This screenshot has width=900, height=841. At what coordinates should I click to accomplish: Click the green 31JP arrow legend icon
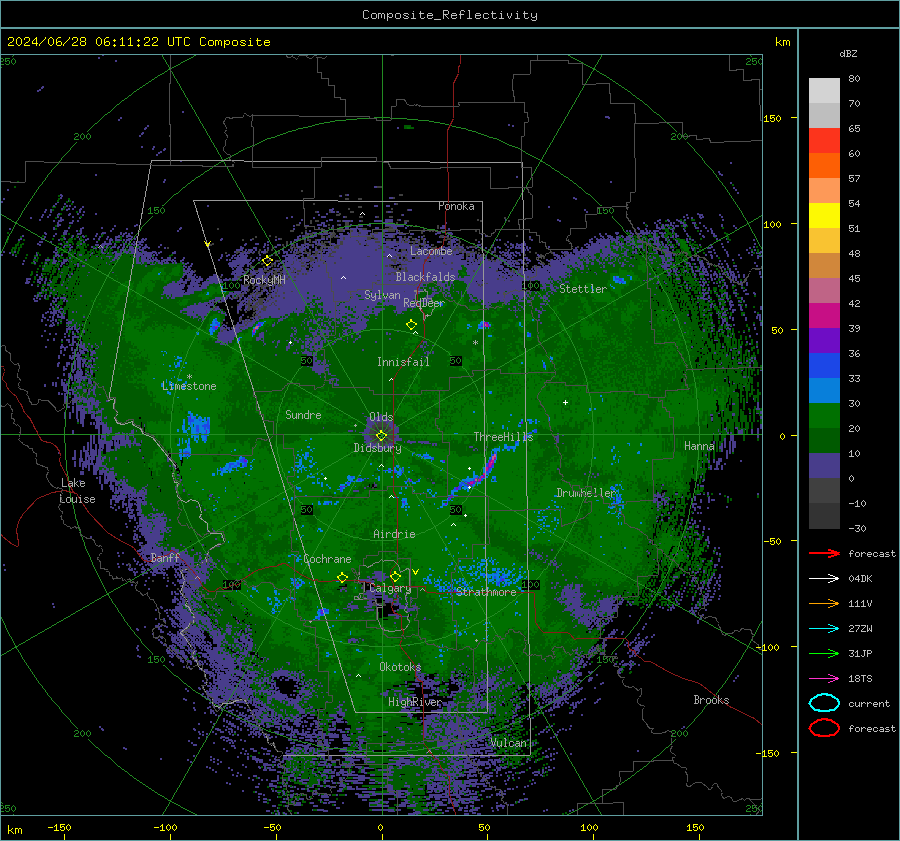click(x=824, y=653)
